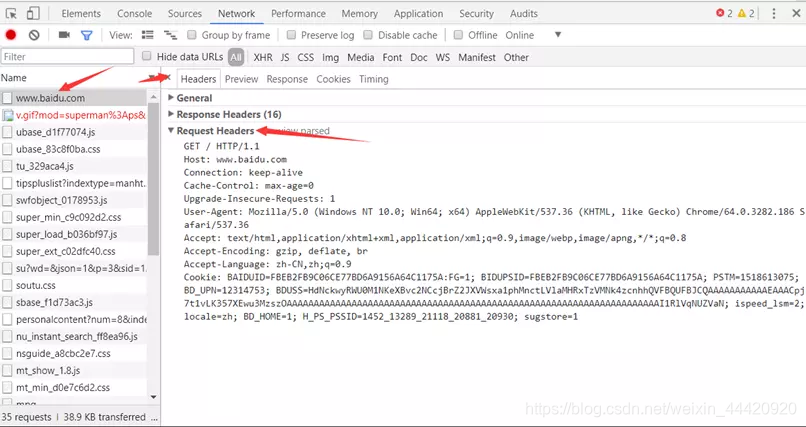Show waterfall overview view icon

pos(170,35)
